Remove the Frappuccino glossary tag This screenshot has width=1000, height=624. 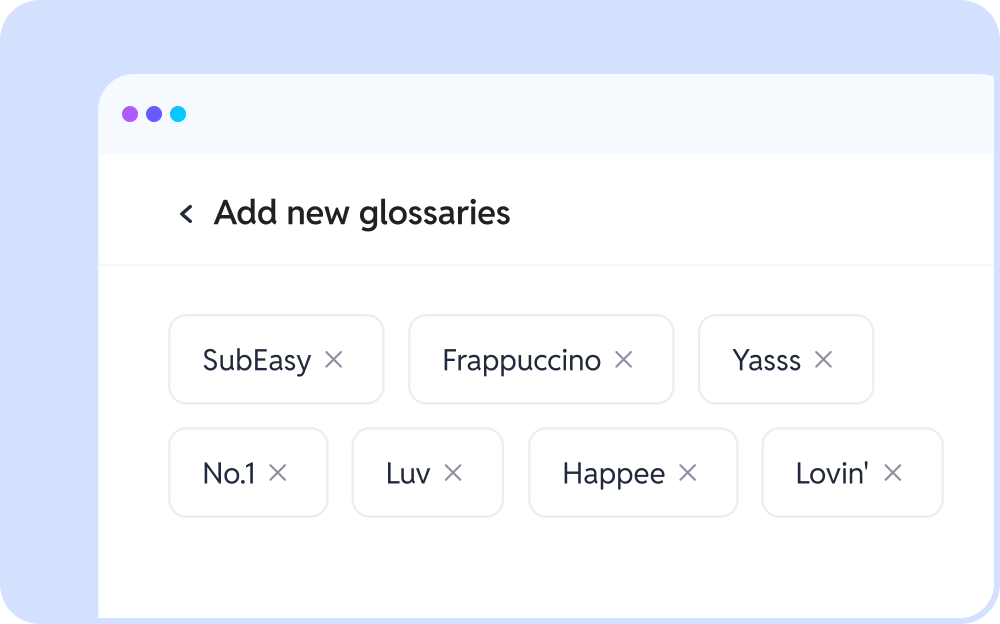[623, 359]
